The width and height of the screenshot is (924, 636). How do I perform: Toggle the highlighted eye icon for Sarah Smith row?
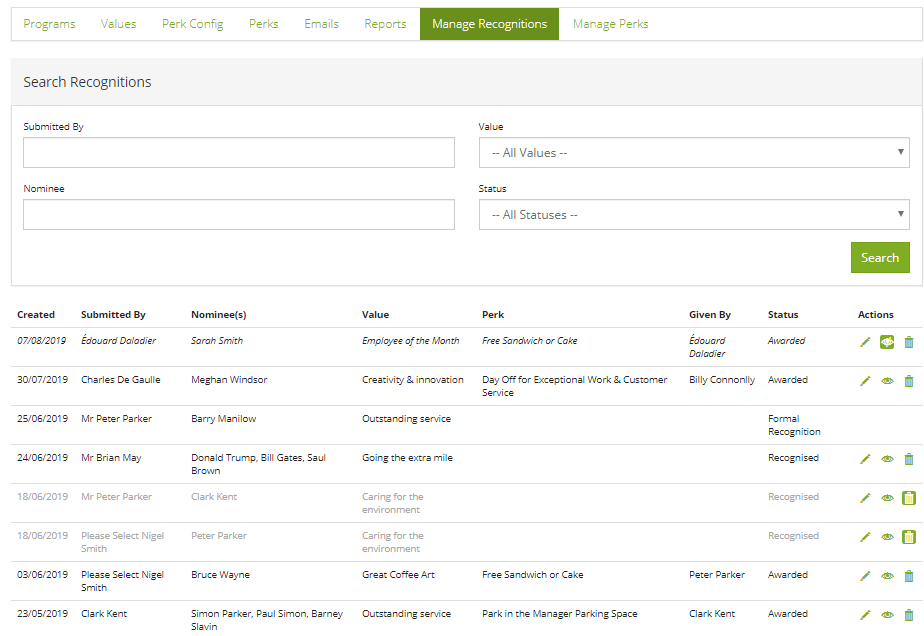(x=887, y=342)
